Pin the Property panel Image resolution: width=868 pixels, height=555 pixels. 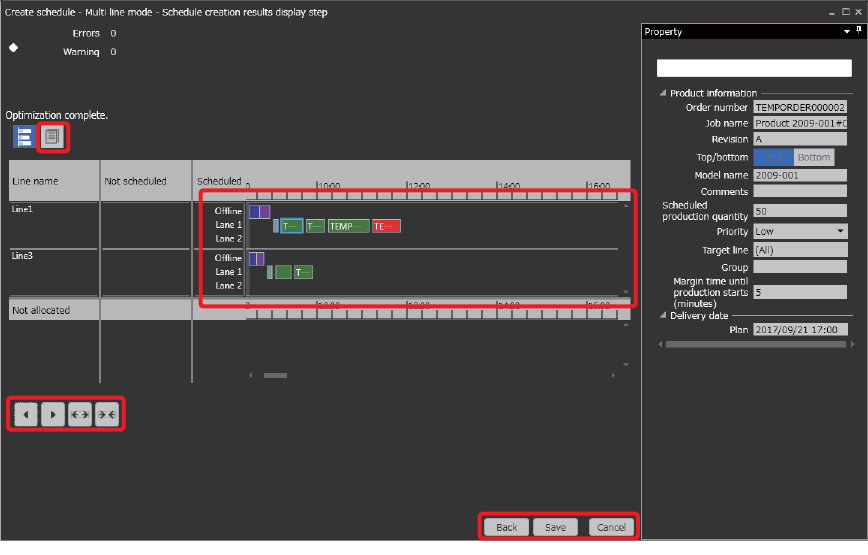coord(859,30)
